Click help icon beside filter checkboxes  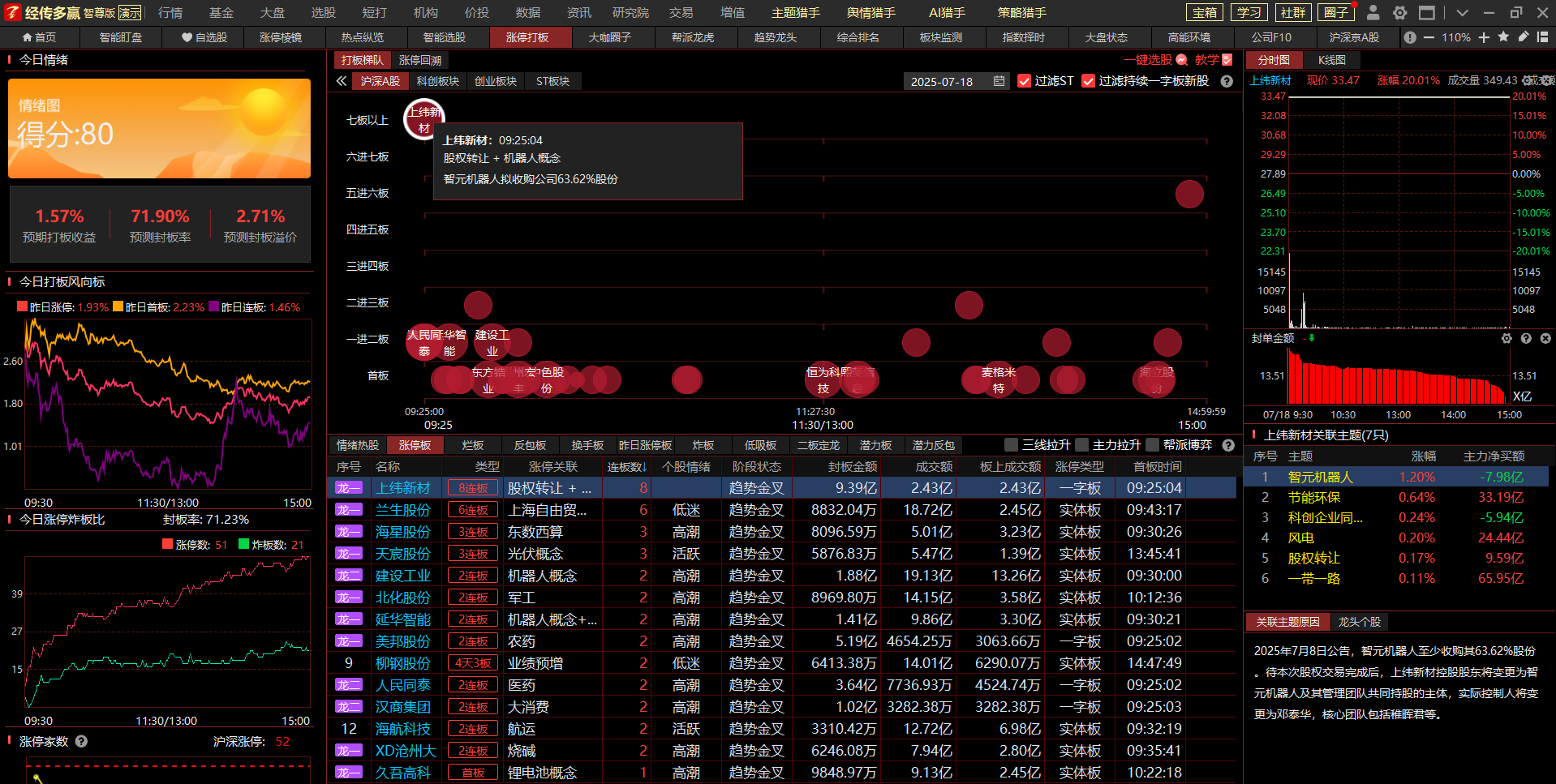(1227, 81)
